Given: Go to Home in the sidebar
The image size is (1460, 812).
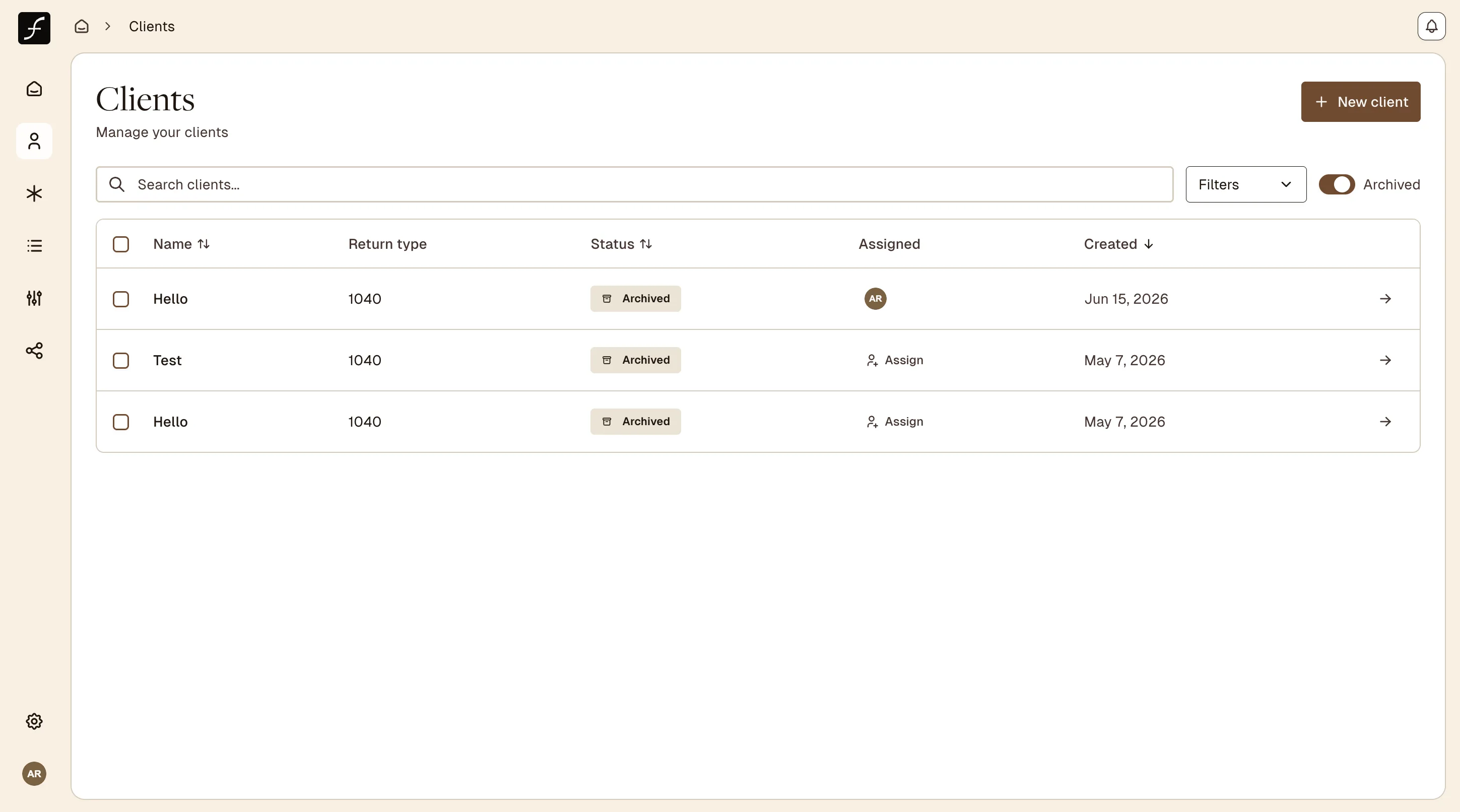Looking at the screenshot, I should point(34,89).
